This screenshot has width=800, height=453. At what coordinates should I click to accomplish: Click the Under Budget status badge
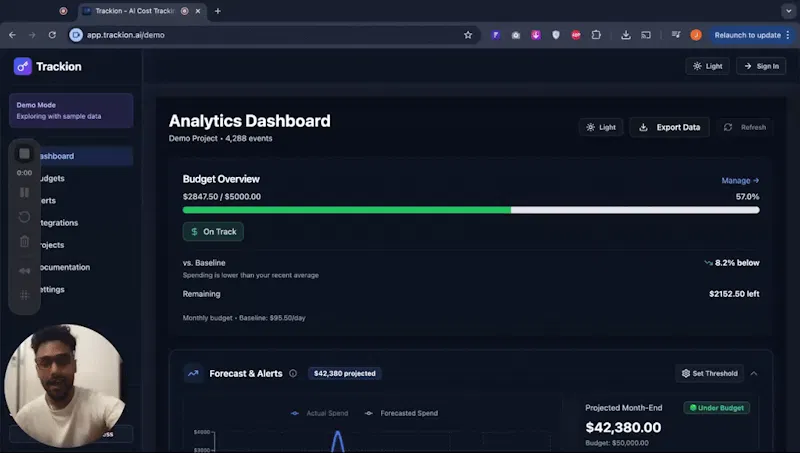[716, 408]
